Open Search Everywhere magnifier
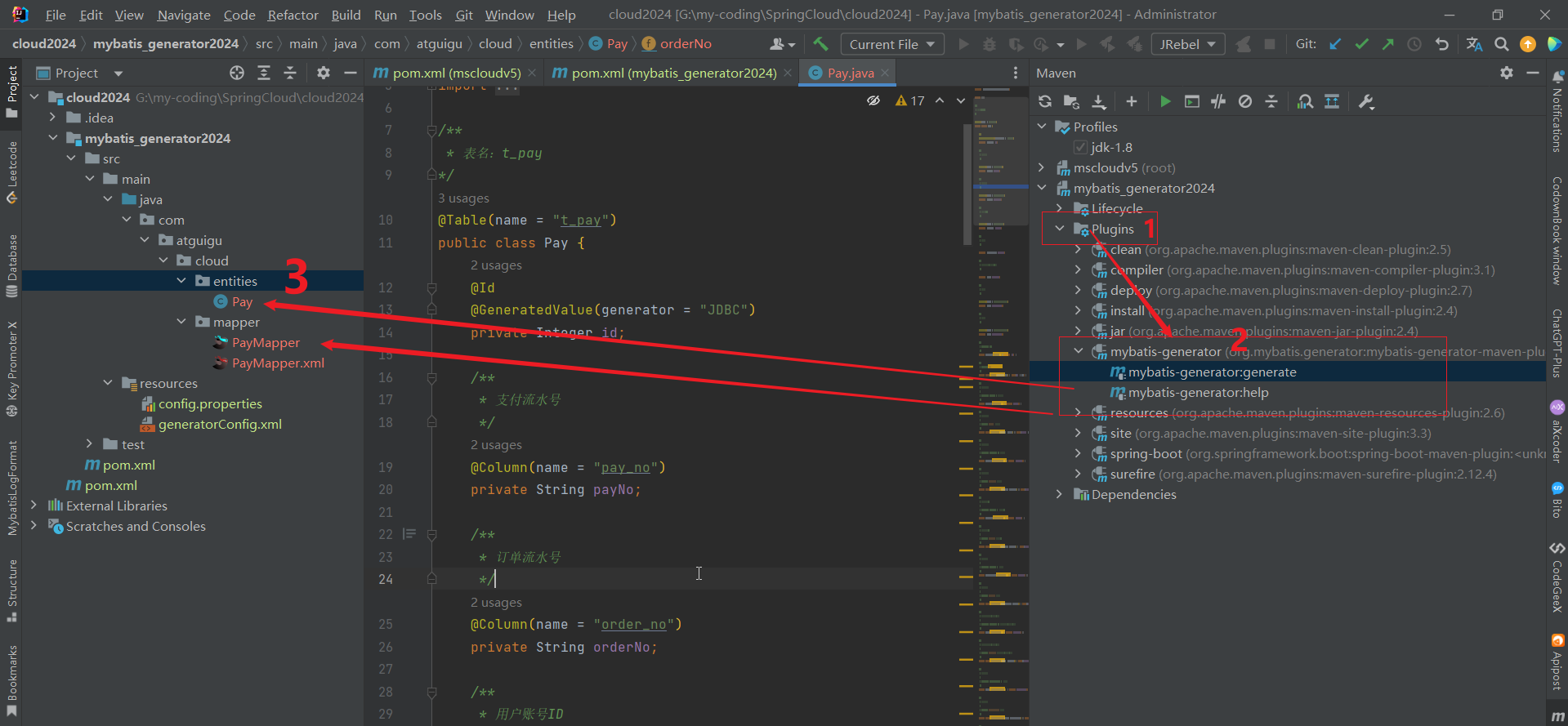Viewport: 1568px width, 726px height. tap(1501, 44)
